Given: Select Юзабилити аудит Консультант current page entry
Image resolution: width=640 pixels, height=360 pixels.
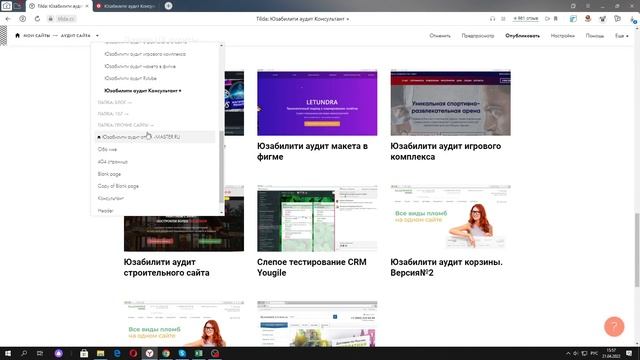Looking at the screenshot, I should [143, 91].
